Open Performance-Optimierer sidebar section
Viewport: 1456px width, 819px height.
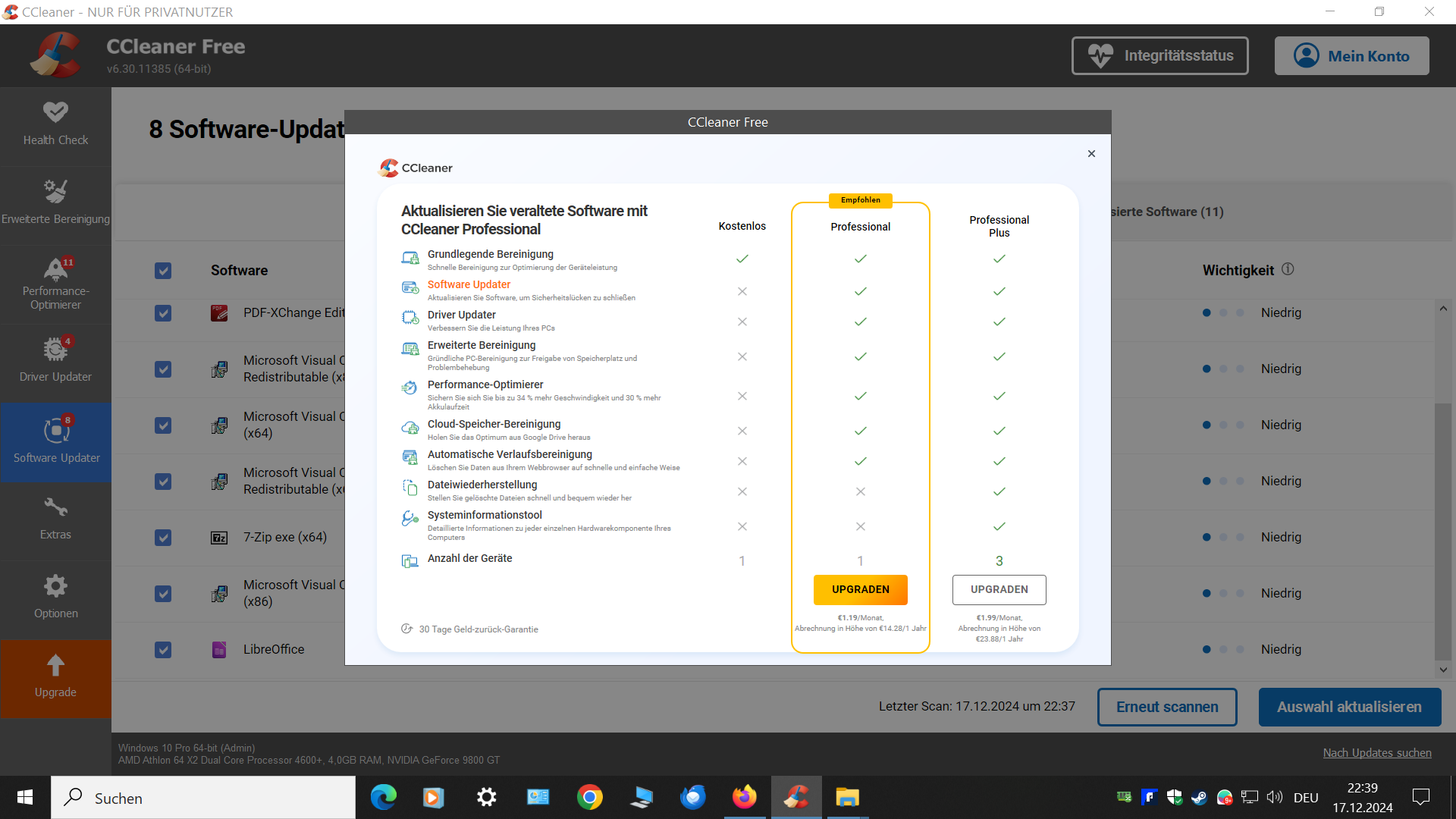pyautogui.click(x=55, y=283)
